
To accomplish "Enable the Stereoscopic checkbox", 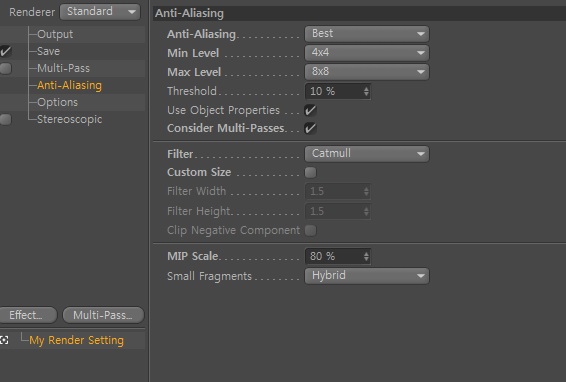I will coord(5,119).
